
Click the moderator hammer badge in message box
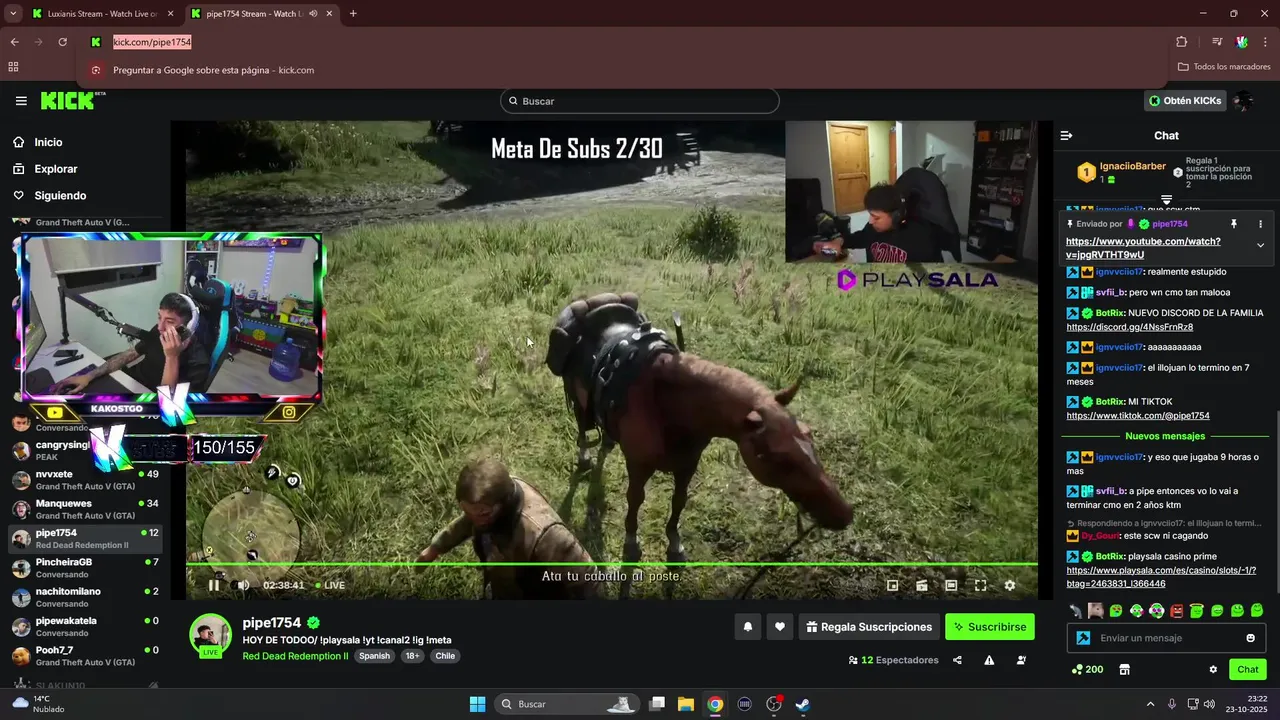(x=1082, y=638)
